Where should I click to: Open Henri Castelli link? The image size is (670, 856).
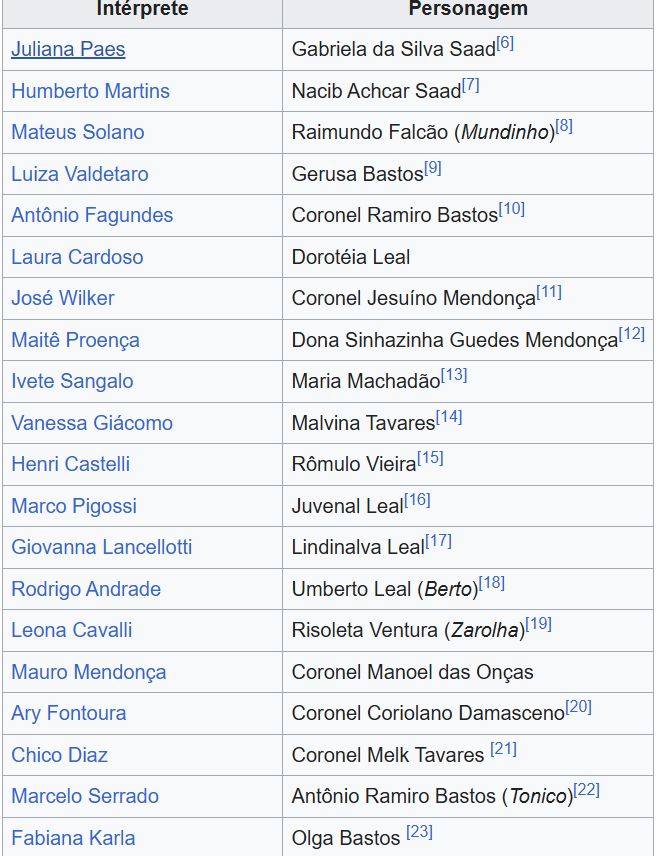70,464
